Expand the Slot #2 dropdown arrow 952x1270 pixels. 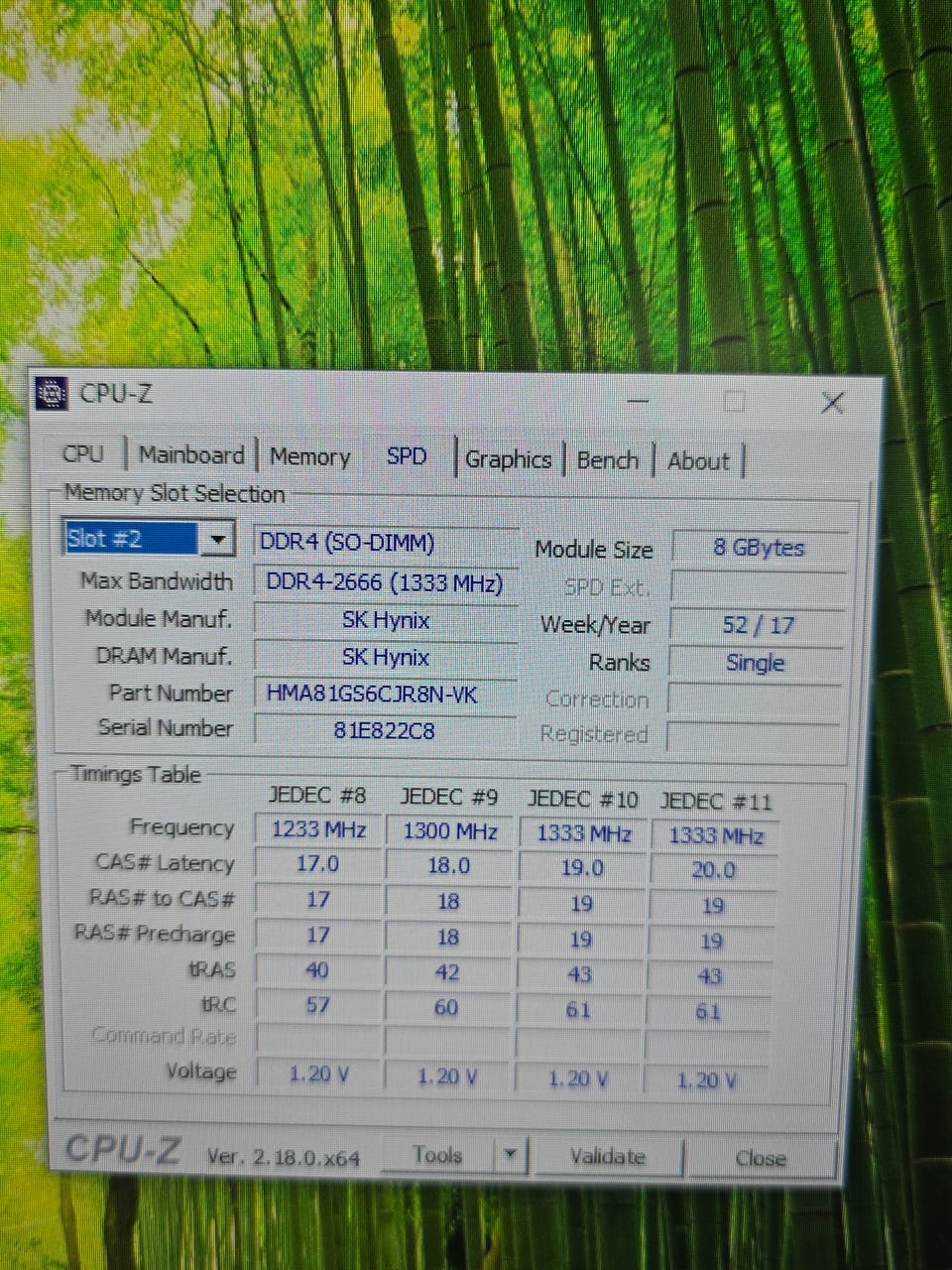pyautogui.click(x=217, y=540)
